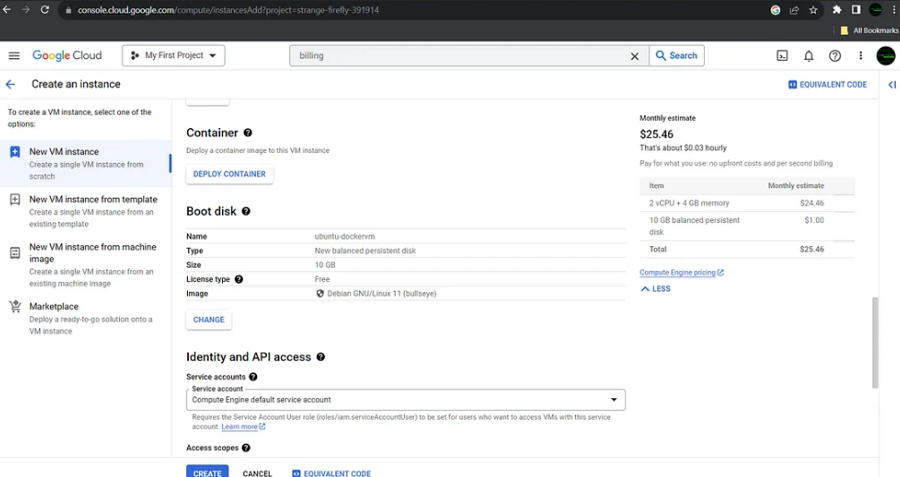This screenshot has width=900, height=477.
Task: Open the three-dot settings menu in header
Action: [860, 56]
